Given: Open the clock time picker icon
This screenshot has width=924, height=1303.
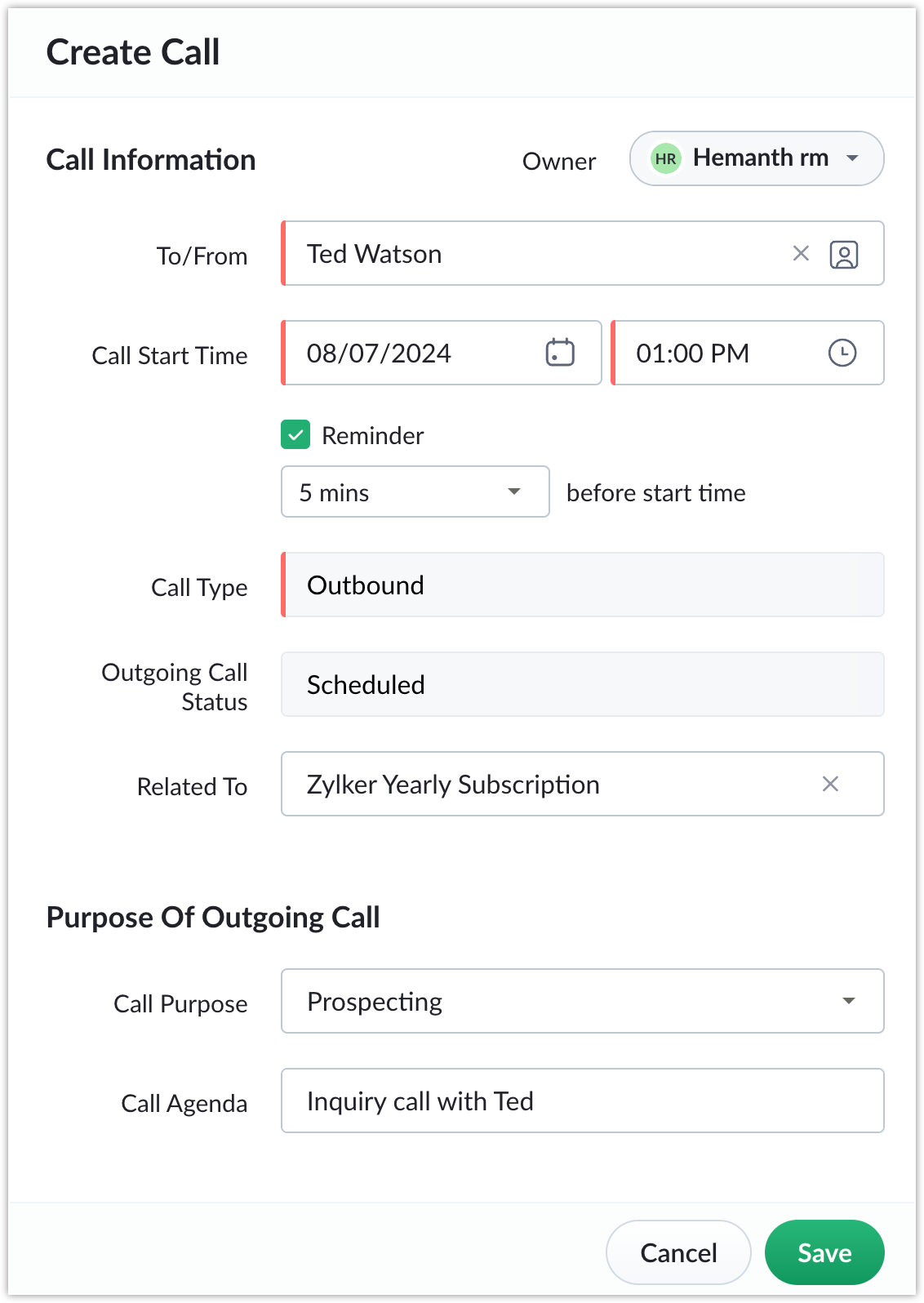Looking at the screenshot, I should click(x=842, y=353).
